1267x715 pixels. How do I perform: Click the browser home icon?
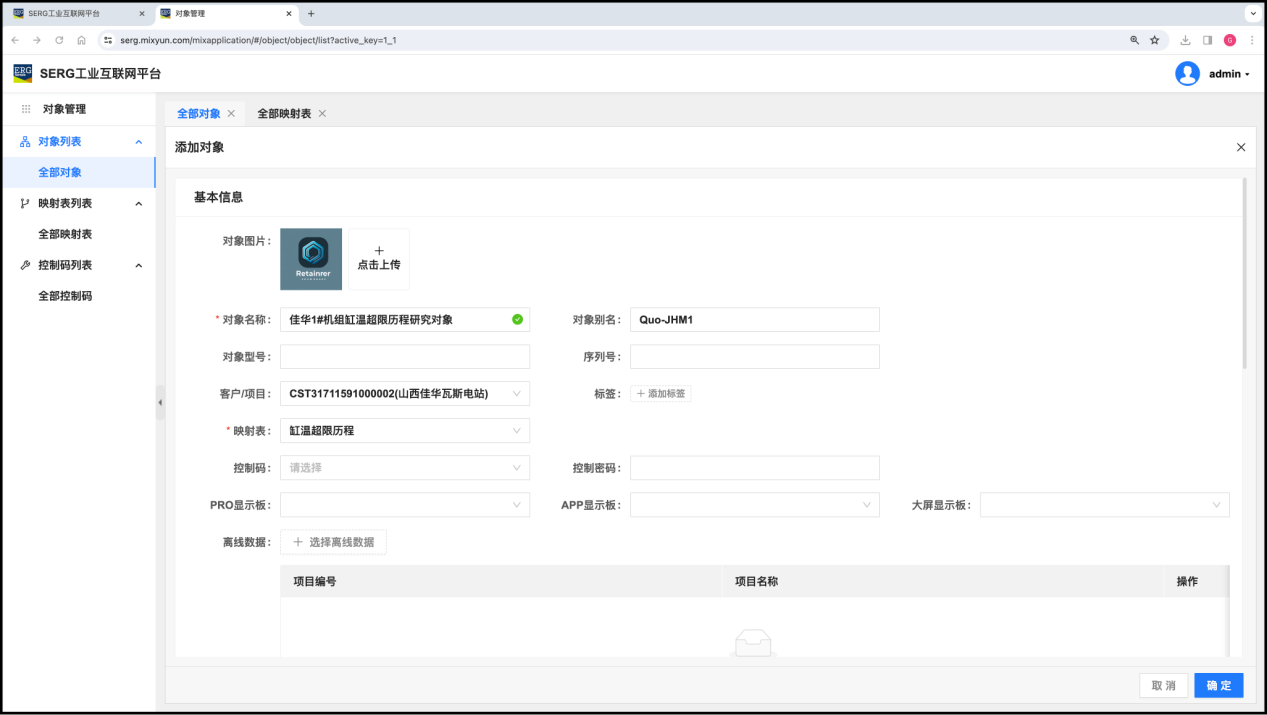[x=81, y=40]
